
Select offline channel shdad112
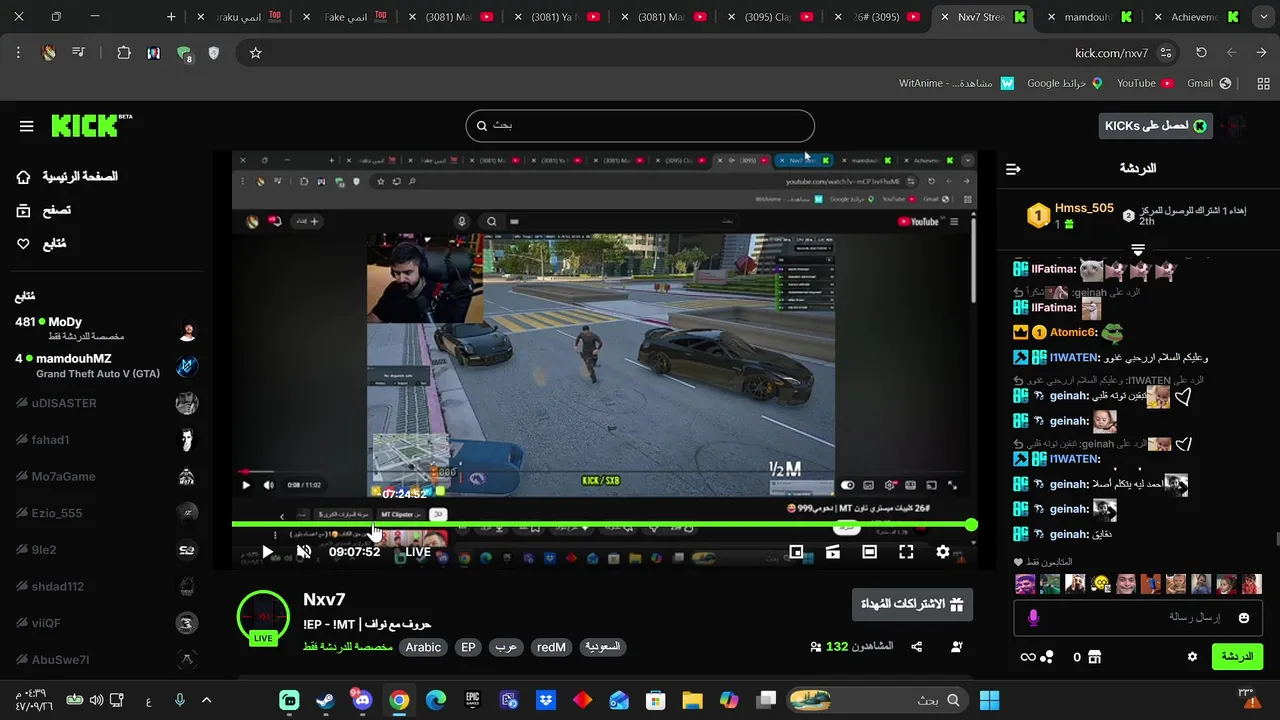(x=106, y=586)
